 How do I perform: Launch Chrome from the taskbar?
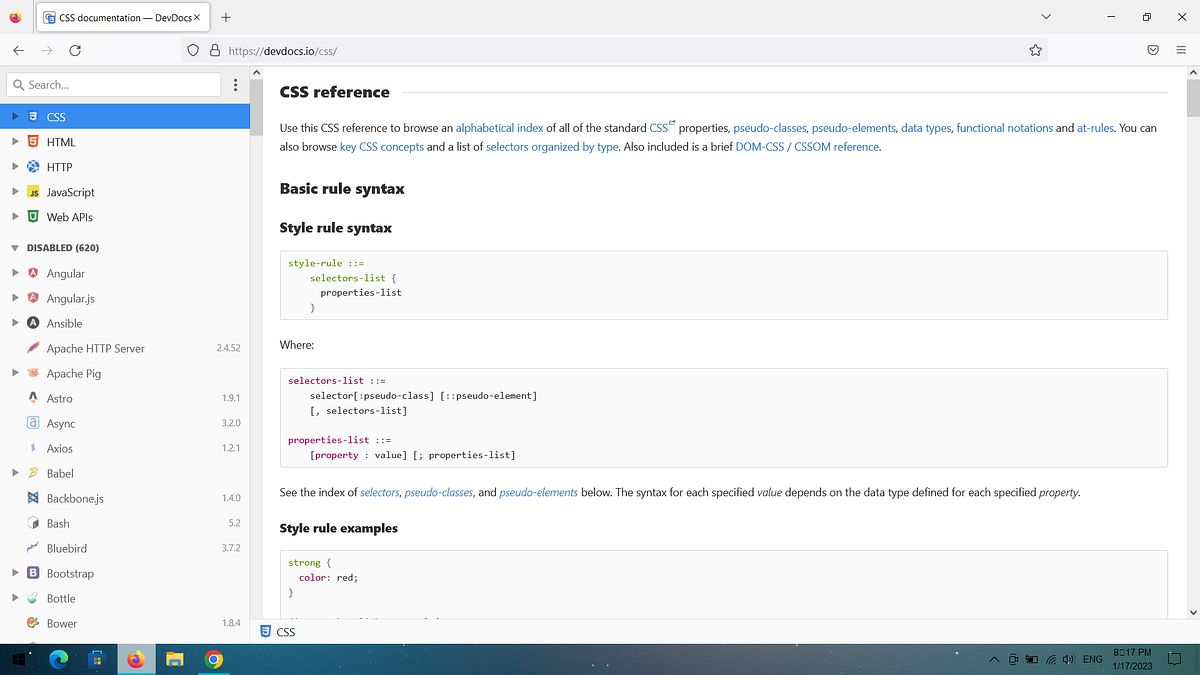[x=212, y=659]
